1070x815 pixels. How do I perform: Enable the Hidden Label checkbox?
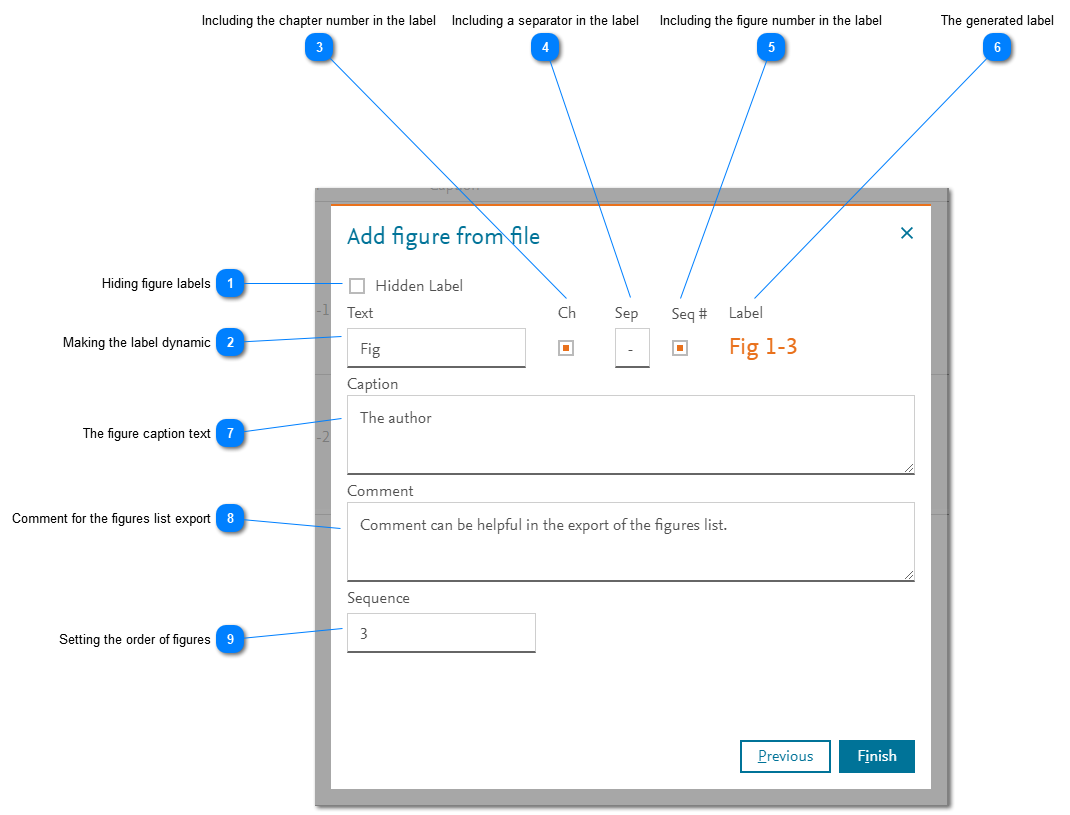357,286
